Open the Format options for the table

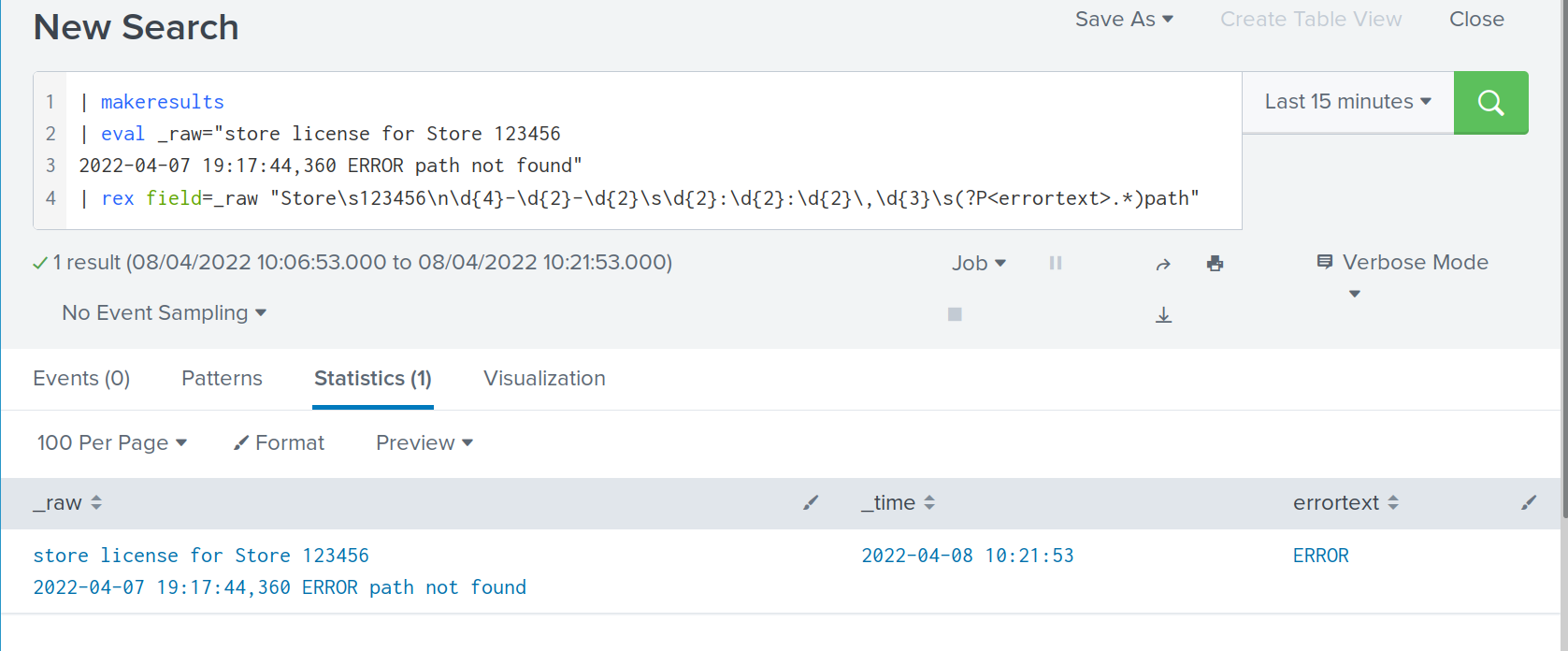(279, 443)
